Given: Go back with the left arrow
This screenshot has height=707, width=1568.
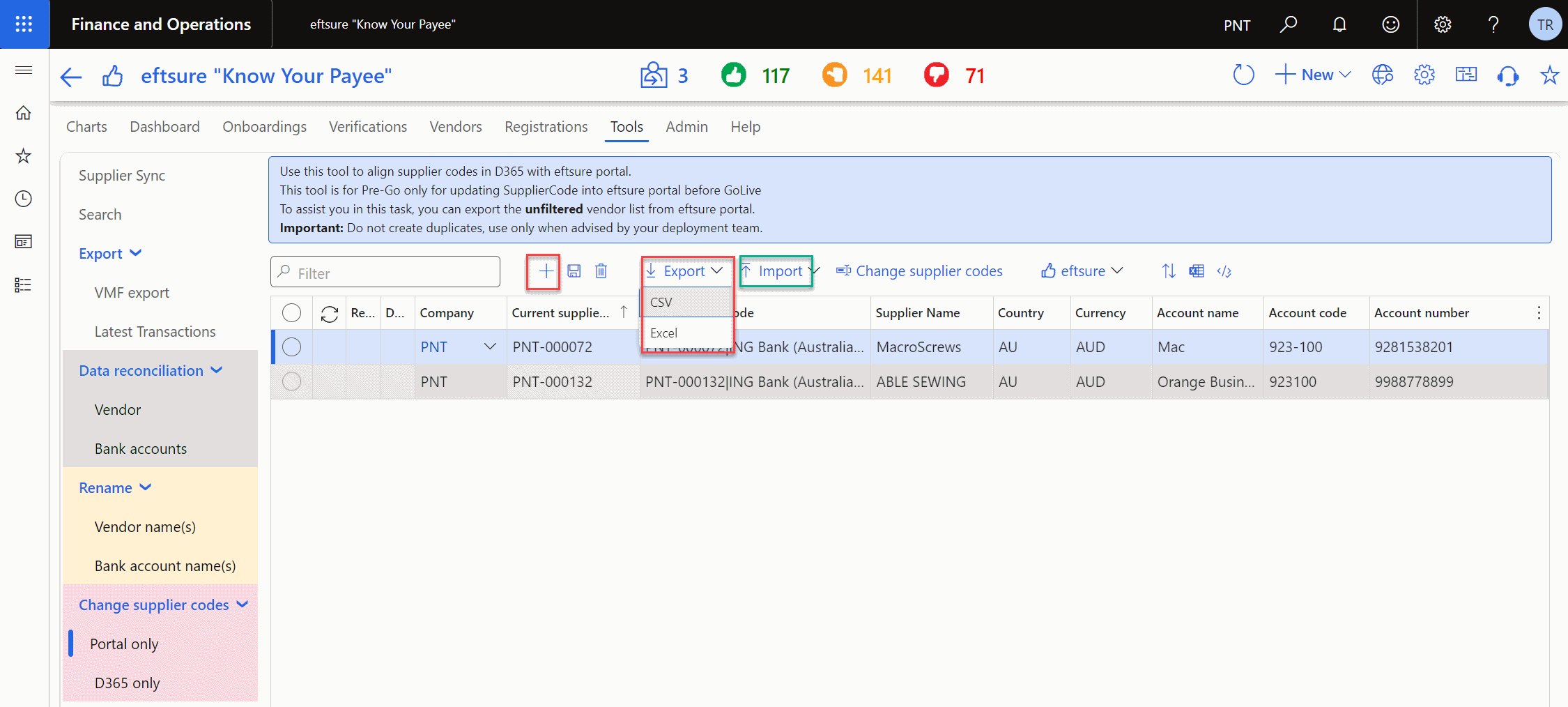Looking at the screenshot, I should [71, 76].
